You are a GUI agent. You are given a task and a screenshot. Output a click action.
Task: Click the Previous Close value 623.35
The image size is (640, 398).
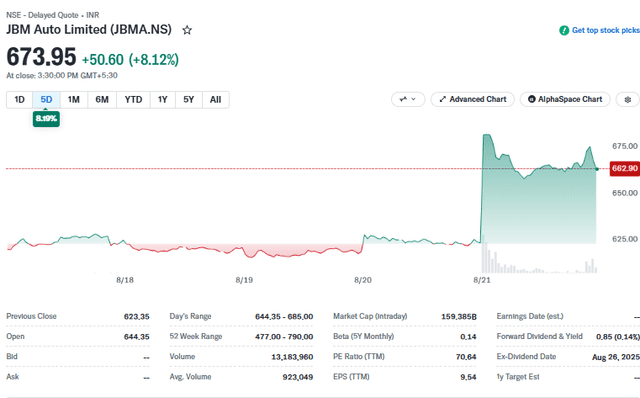tap(137, 316)
